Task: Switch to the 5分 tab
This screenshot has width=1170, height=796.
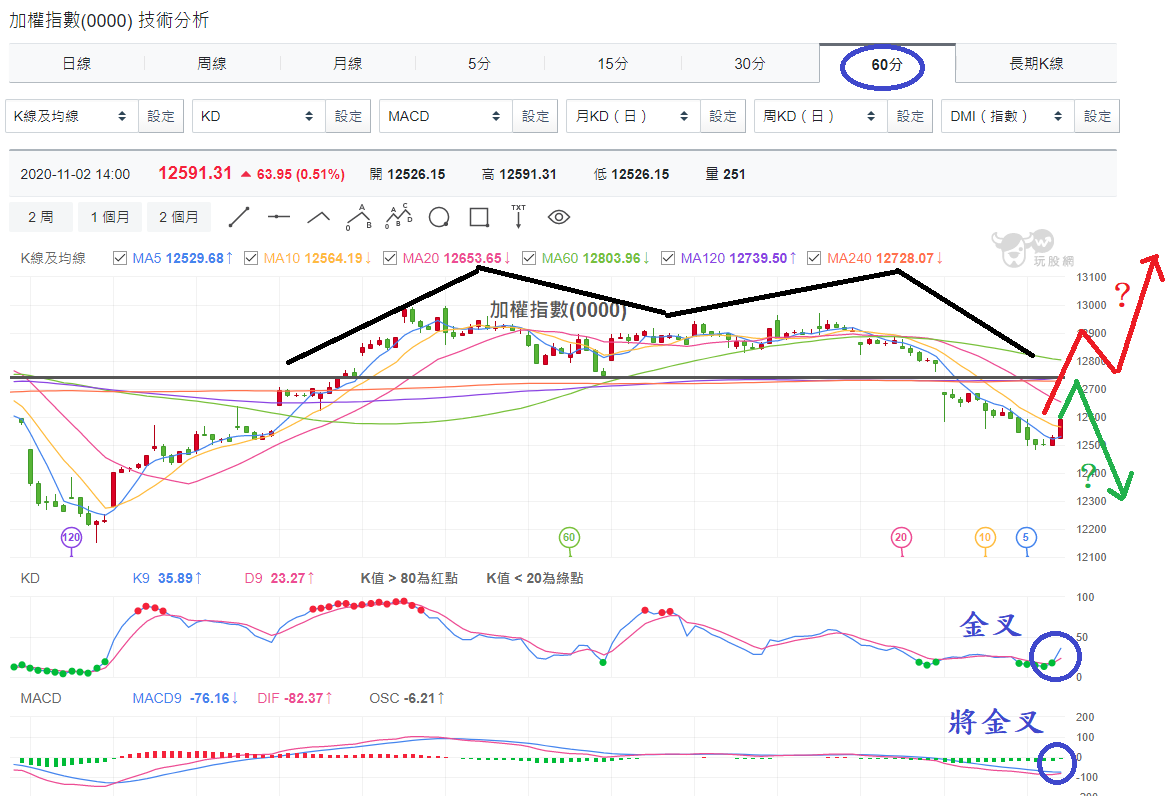Action: tap(480, 63)
